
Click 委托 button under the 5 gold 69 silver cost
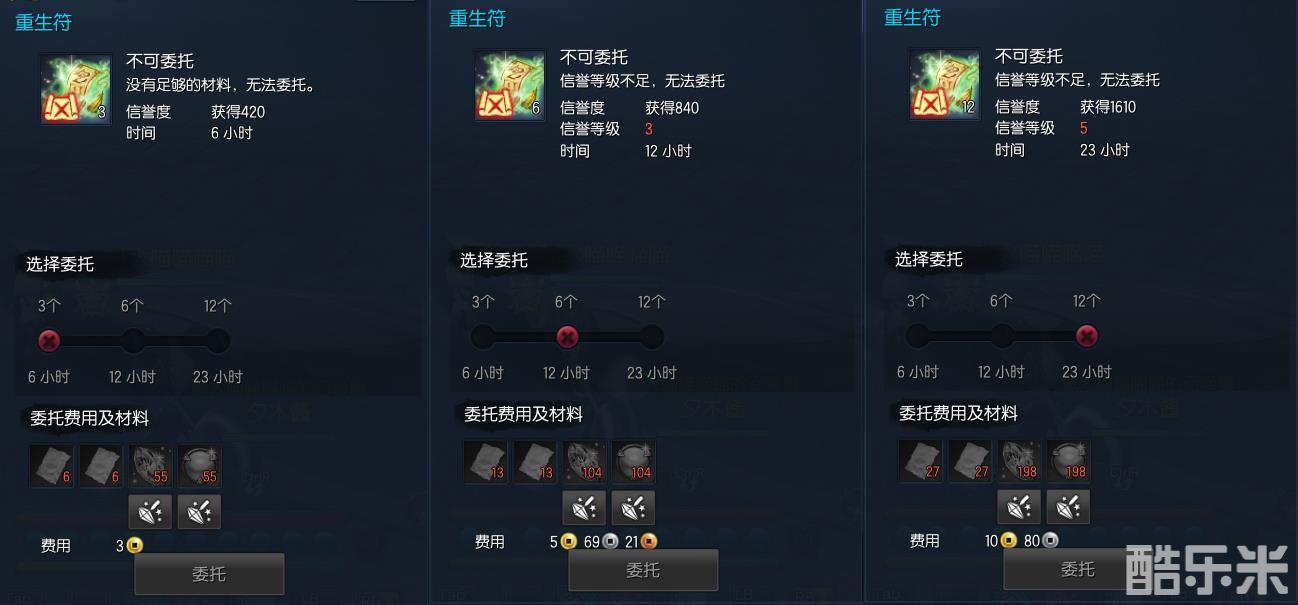pos(643,570)
